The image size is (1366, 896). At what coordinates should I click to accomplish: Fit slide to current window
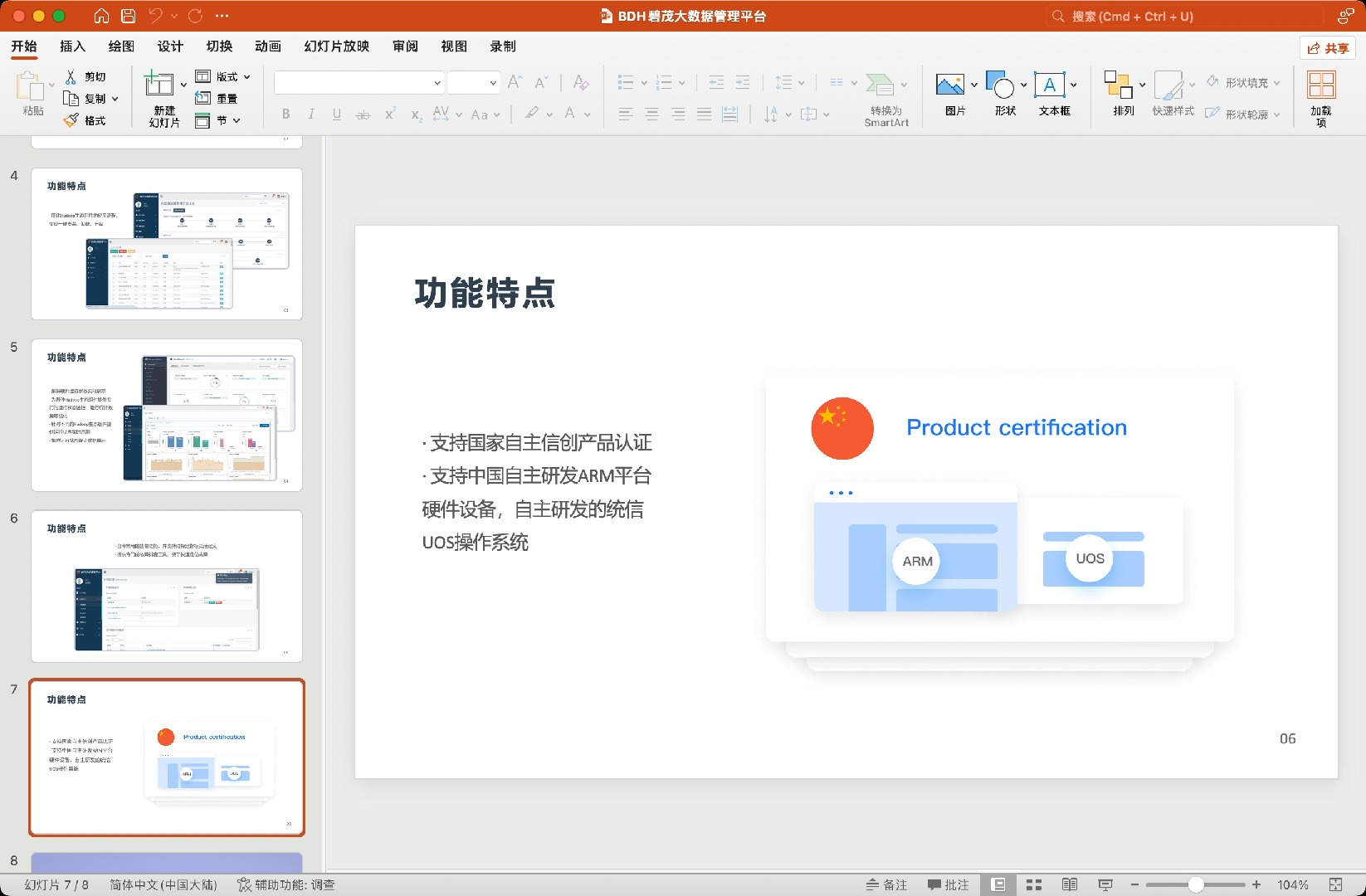[x=1335, y=884]
